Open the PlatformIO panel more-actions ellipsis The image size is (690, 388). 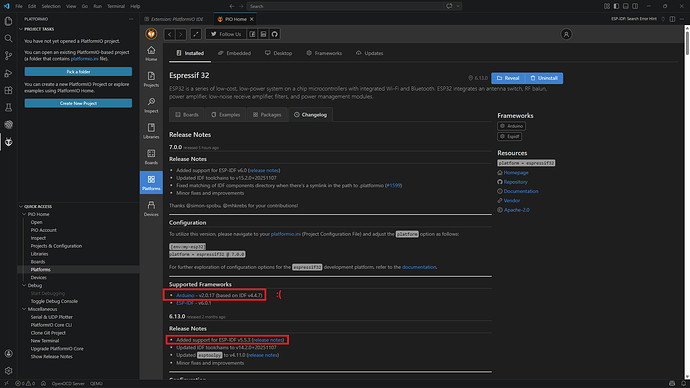131,19
